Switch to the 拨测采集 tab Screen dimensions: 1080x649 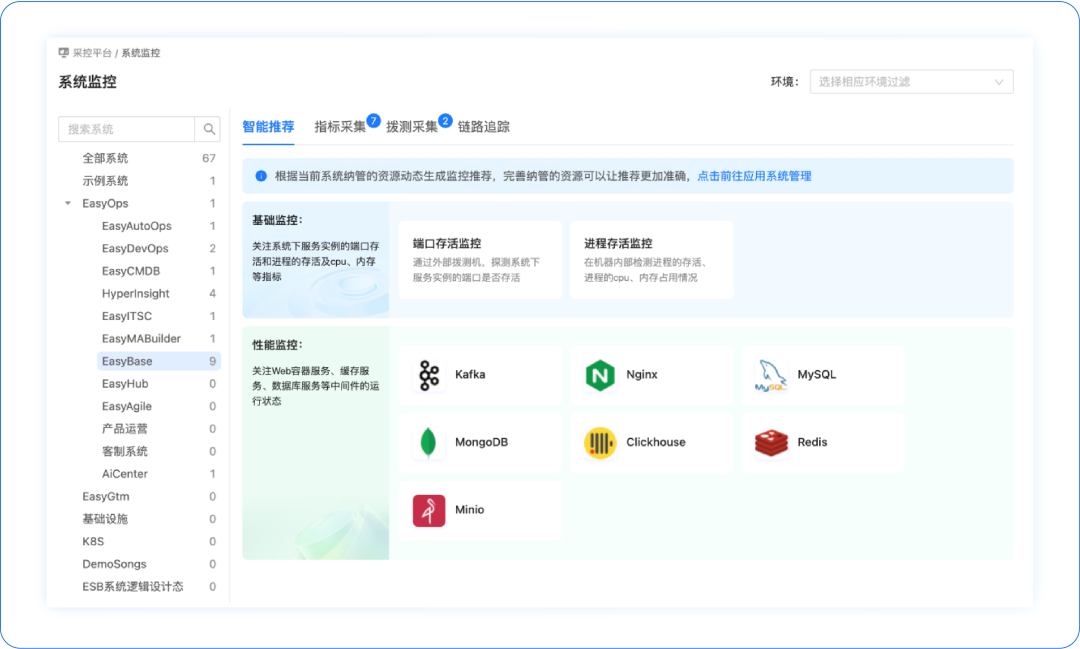pos(412,127)
